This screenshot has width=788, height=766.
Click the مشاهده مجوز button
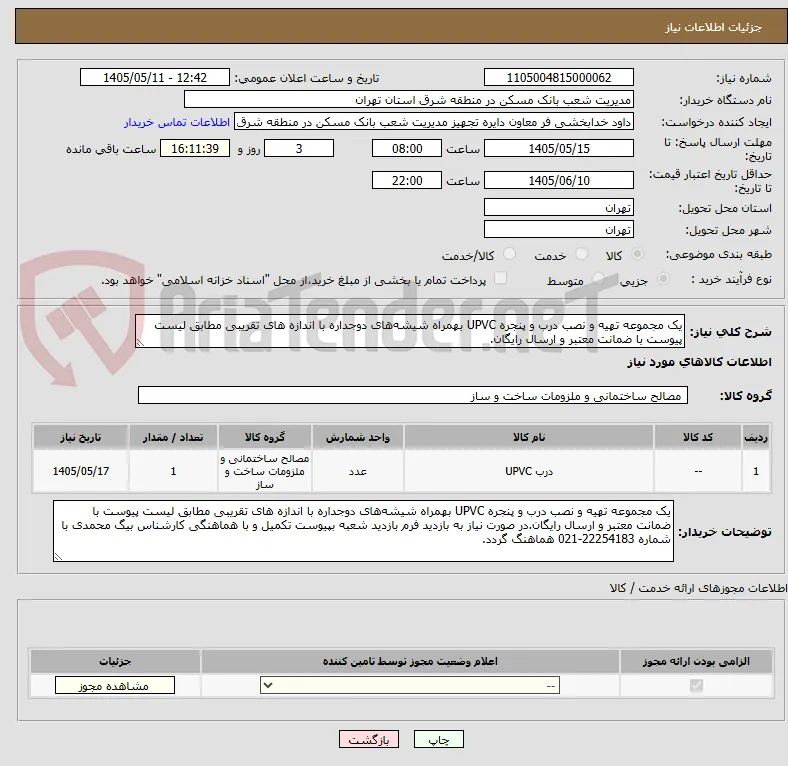[115, 686]
